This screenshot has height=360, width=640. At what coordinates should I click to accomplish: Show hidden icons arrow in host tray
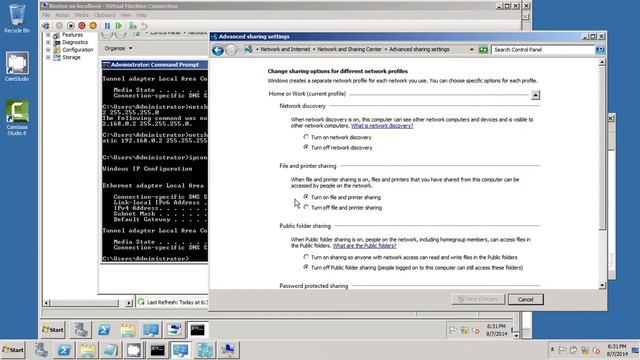pyautogui.click(x=552, y=350)
